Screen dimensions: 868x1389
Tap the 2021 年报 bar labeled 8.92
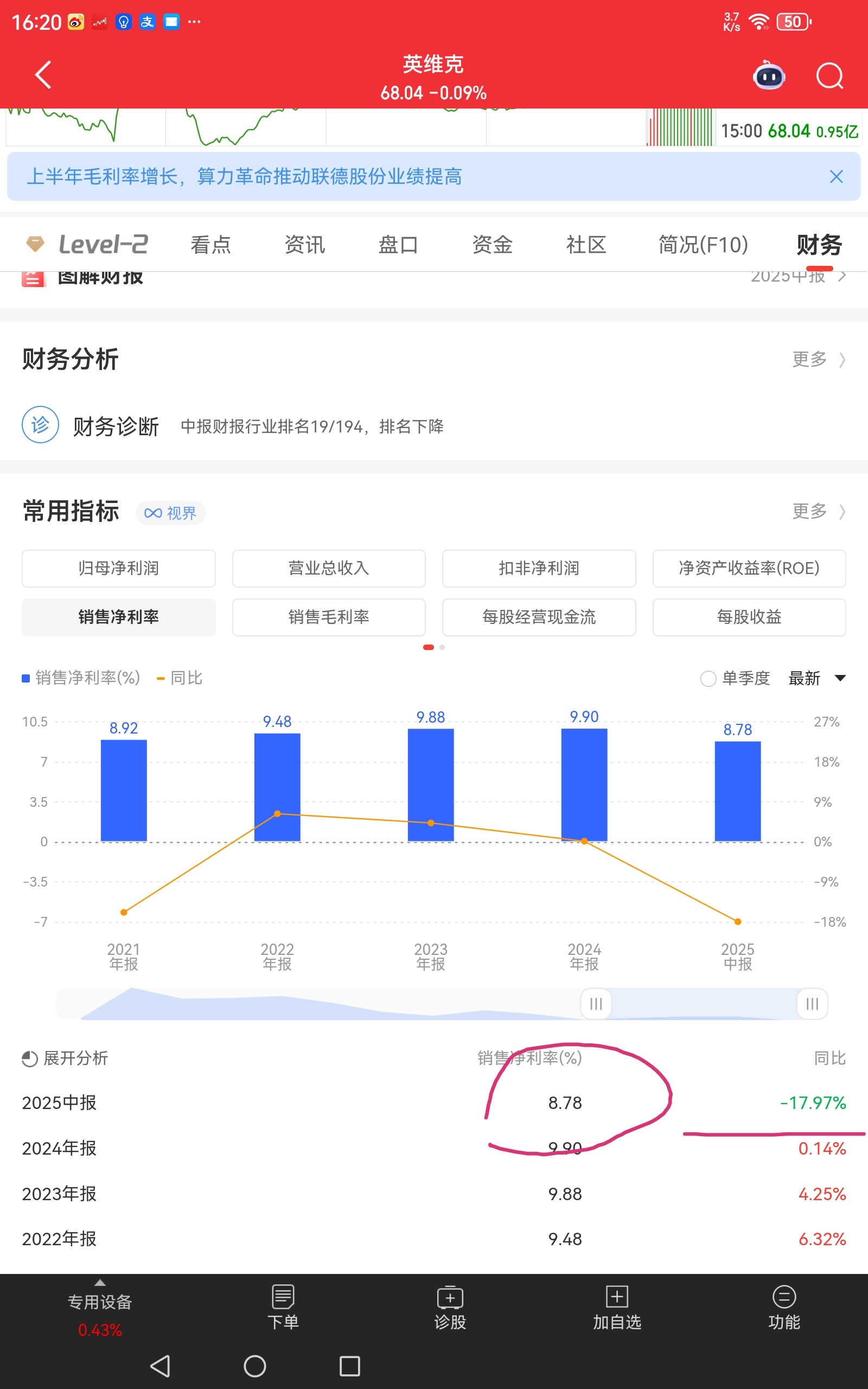(x=124, y=791)
